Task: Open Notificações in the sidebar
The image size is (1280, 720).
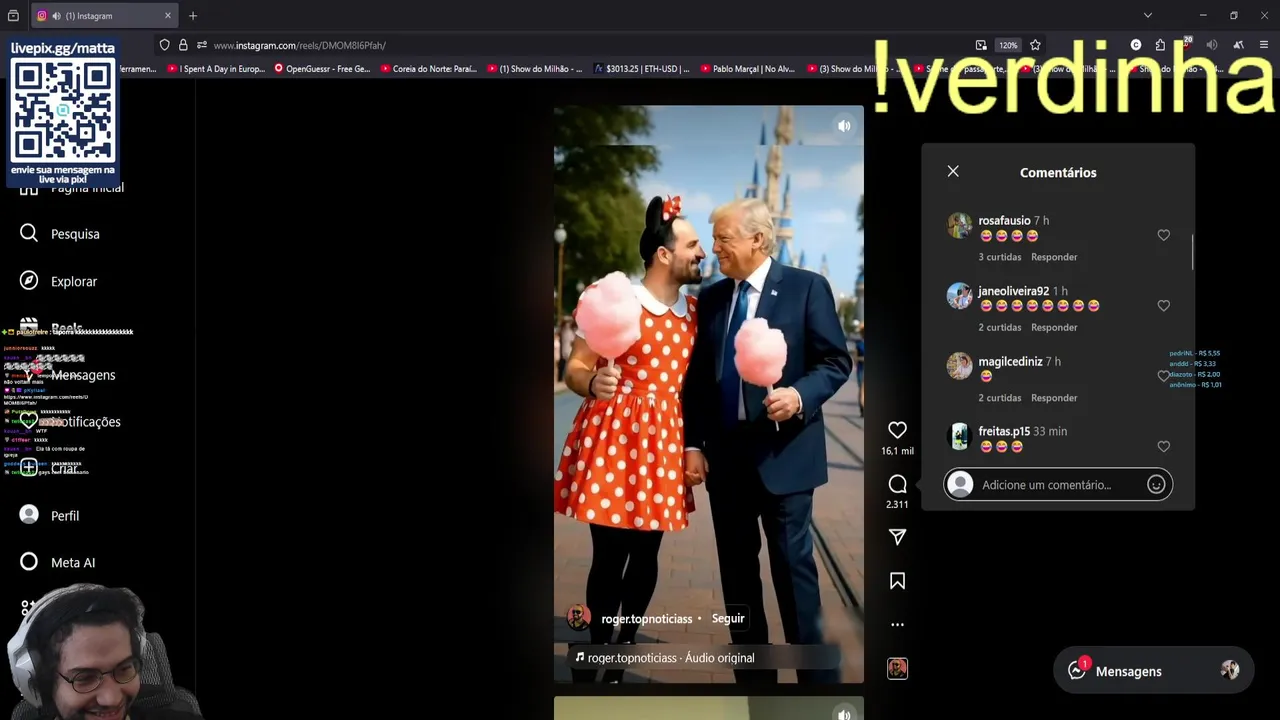Action: coord(85,422)
